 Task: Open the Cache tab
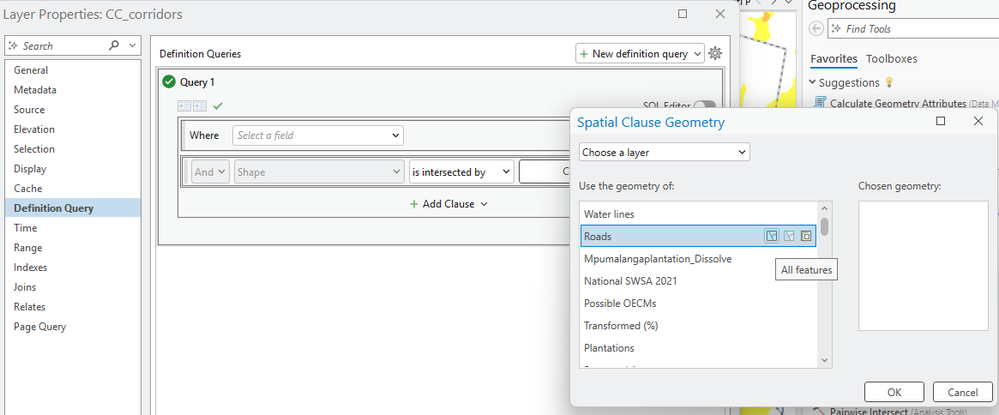tap(28, 189)
